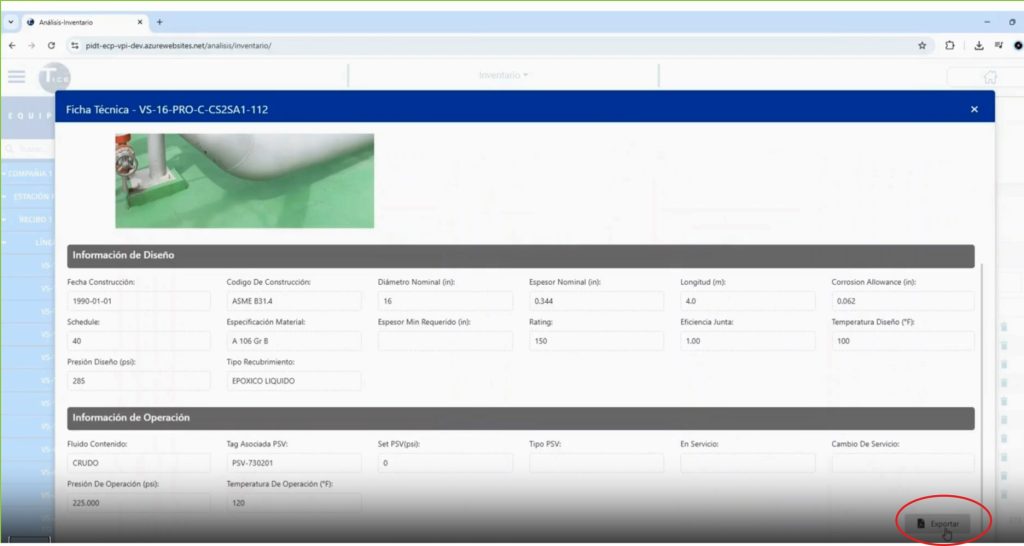Open the hamburger menu in the header

coord(16,77)
